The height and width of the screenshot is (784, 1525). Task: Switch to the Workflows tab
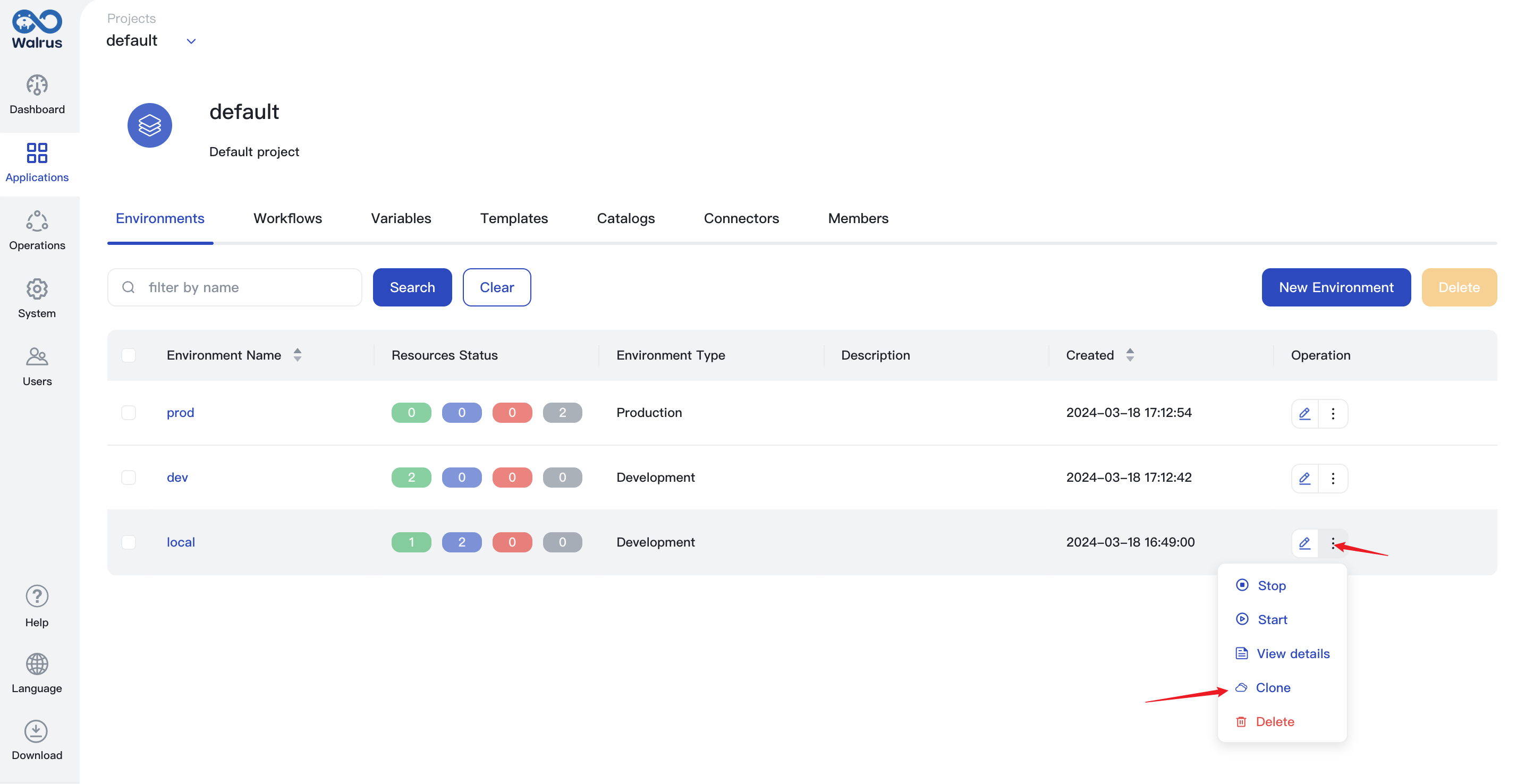(287, 218)
